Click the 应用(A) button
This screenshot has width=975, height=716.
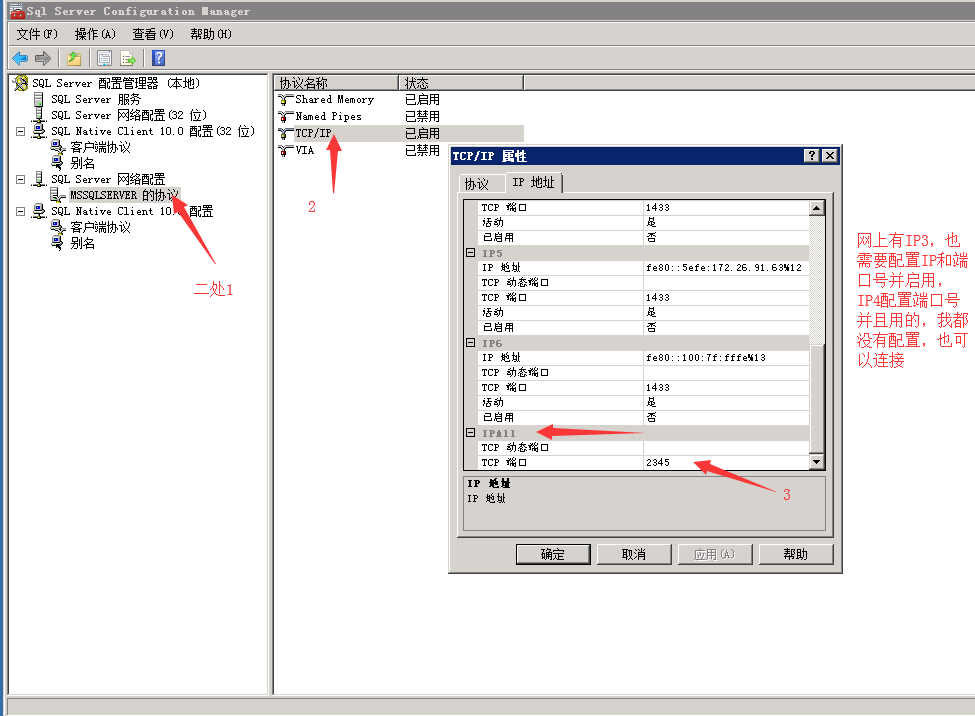pyautogui.click(x=715, y=554)
